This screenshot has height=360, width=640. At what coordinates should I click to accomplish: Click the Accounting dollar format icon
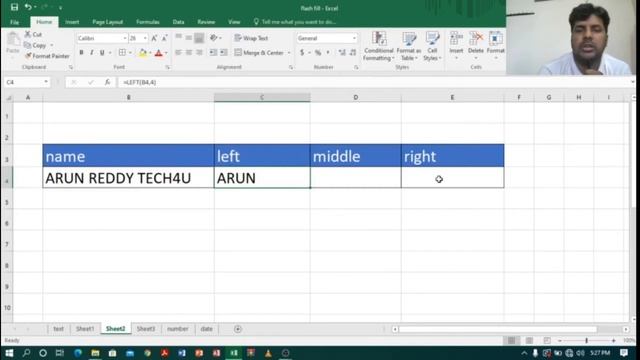click(x=302, y=53)
